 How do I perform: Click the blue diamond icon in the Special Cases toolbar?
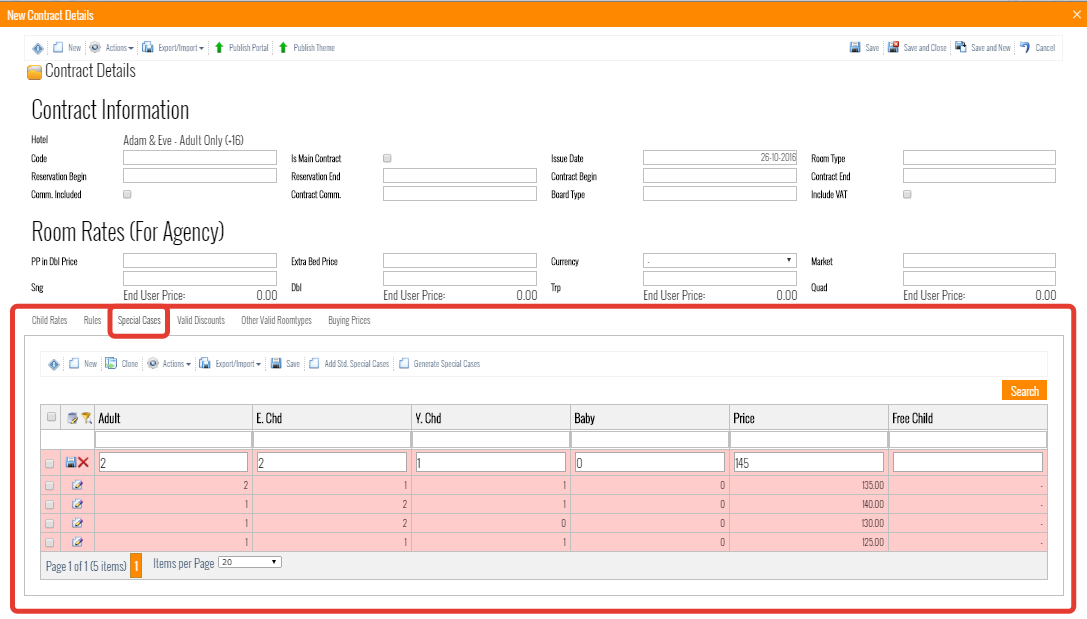[53, 364]
